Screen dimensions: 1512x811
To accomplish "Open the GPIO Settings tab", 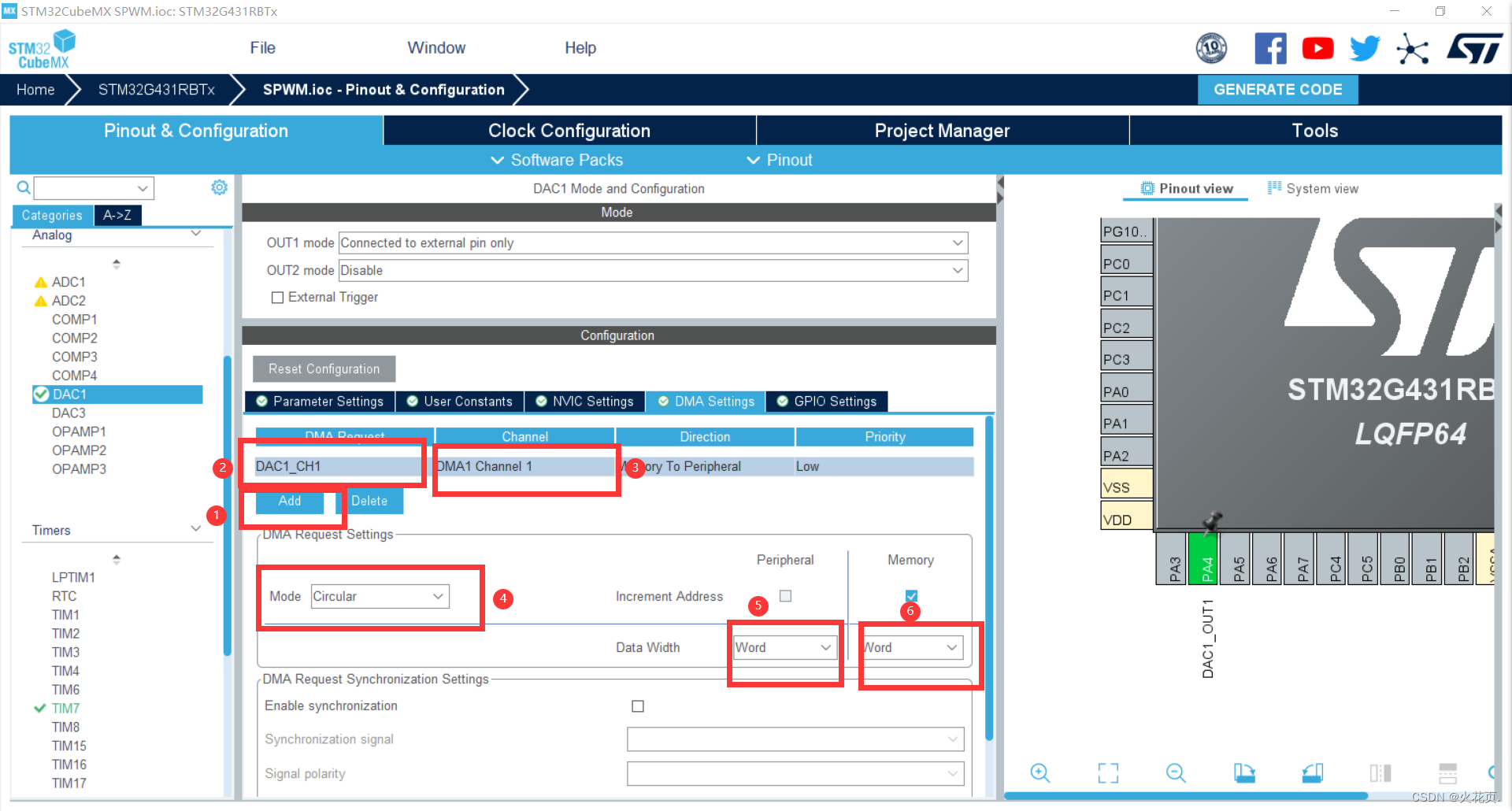I will [827, 402].
